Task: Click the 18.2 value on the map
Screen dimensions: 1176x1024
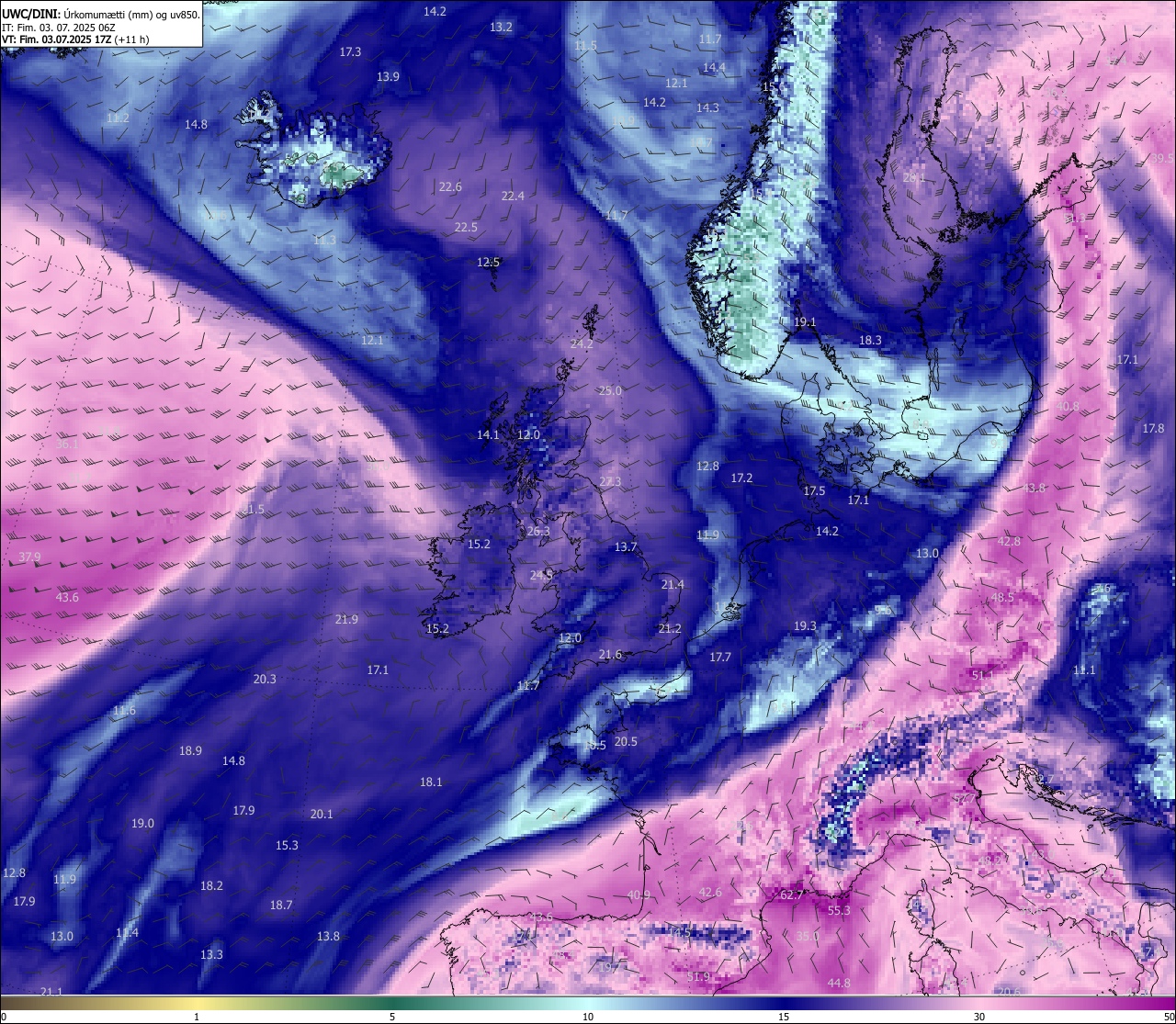Action: (x=211, y=886)
